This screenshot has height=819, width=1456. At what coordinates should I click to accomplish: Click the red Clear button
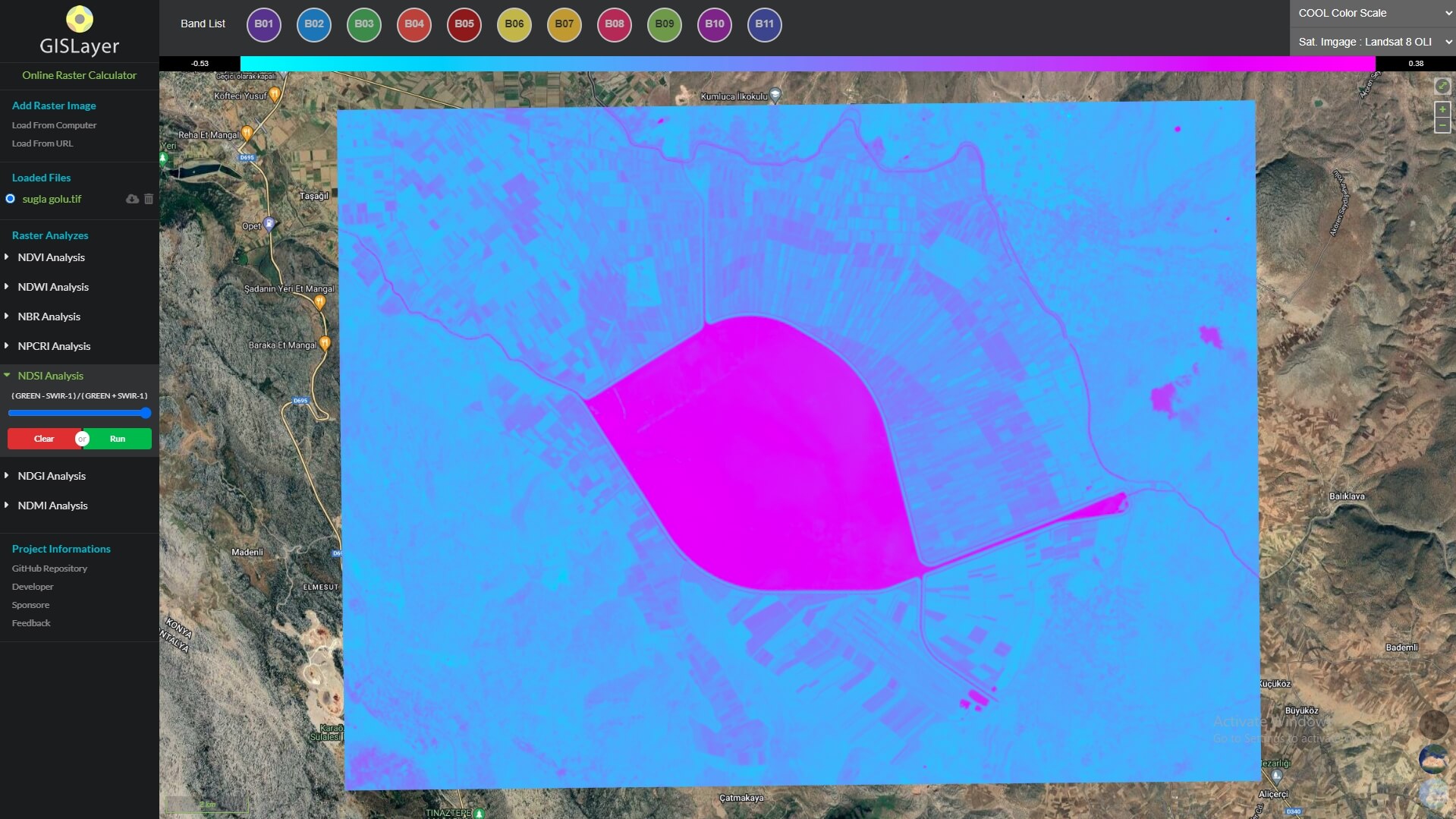(43, 439)
